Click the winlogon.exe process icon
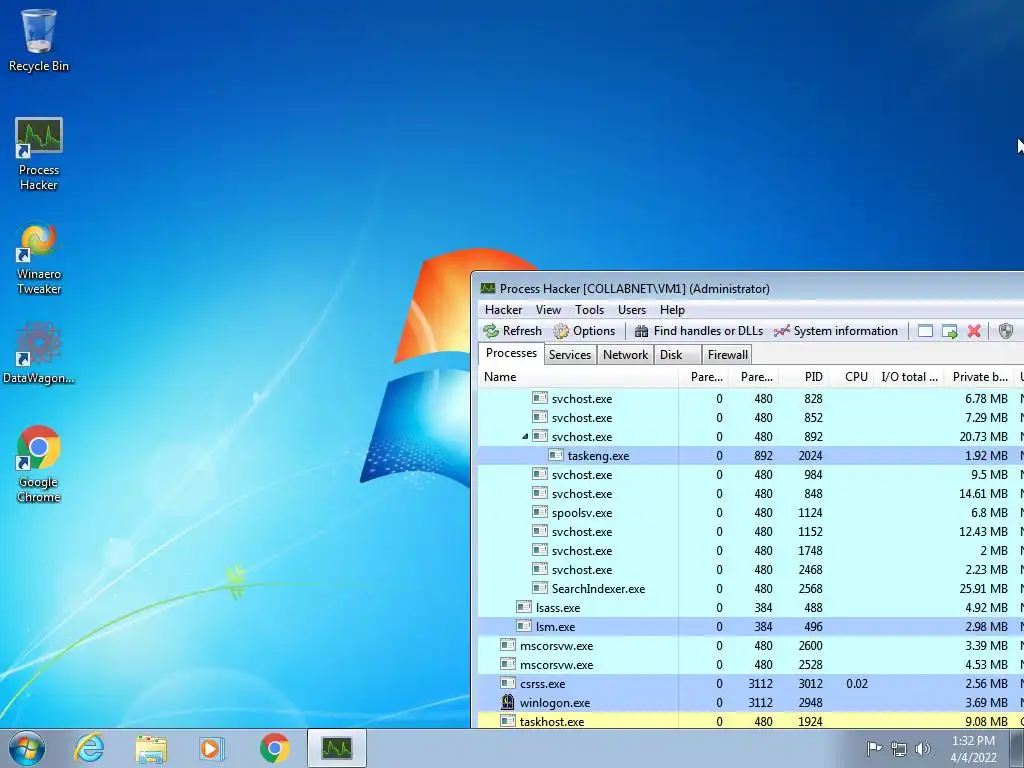 tap(507, 702)
